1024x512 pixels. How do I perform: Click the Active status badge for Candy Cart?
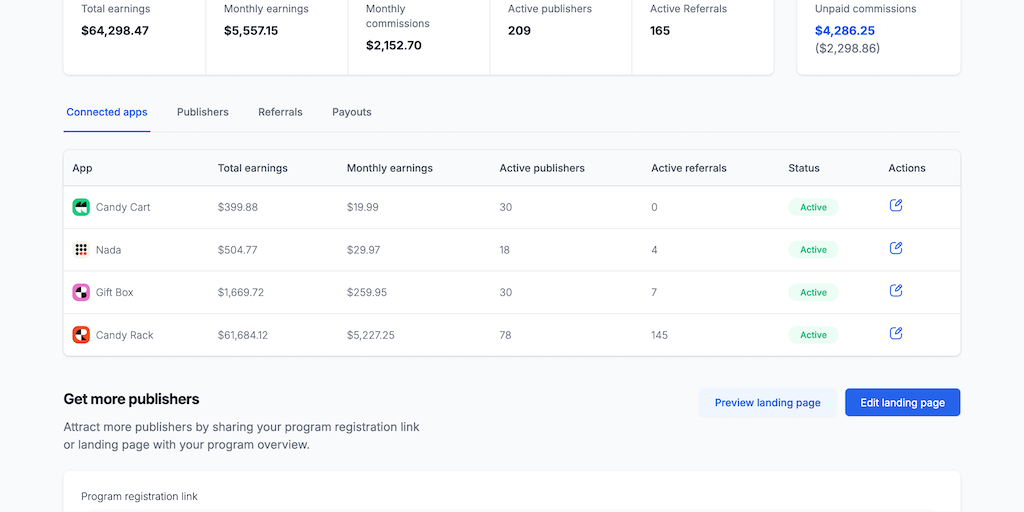[813, 207]
